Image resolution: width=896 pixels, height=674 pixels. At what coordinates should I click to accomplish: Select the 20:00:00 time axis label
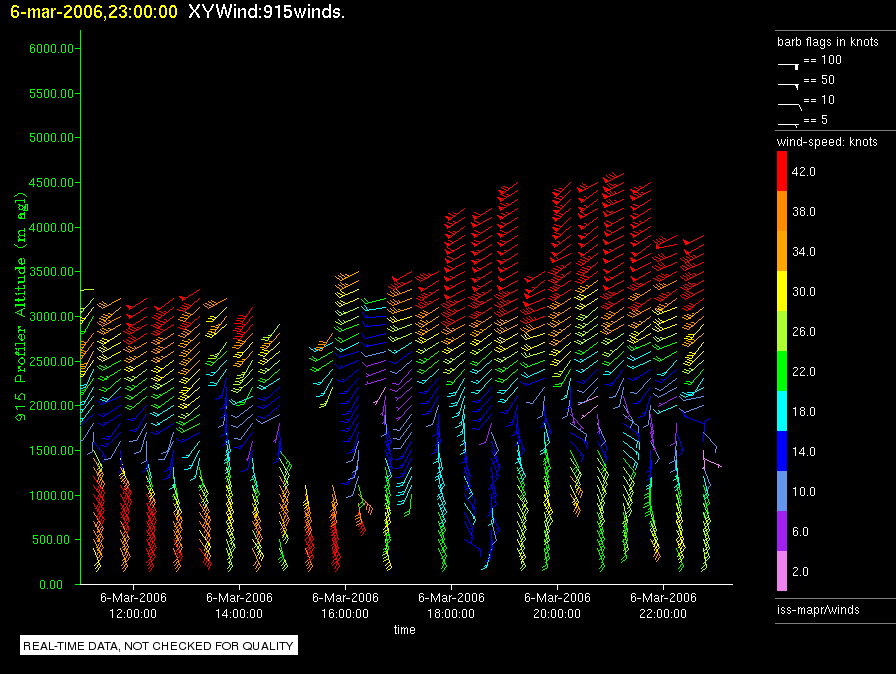tap(557, 605)
